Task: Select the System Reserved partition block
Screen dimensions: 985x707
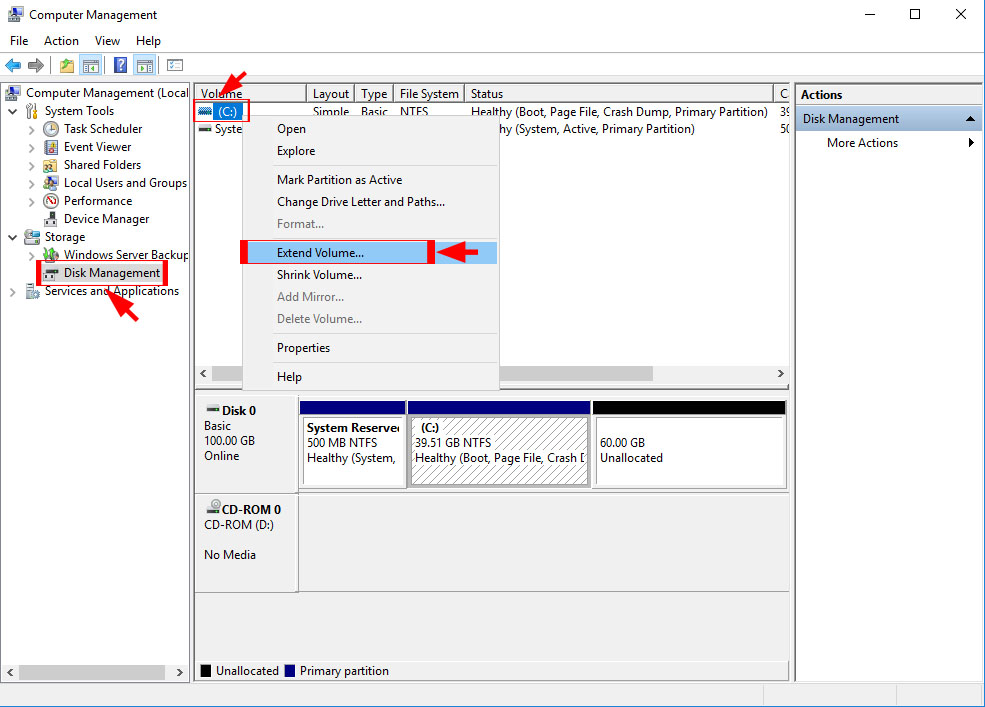Action: pos(352,444)
